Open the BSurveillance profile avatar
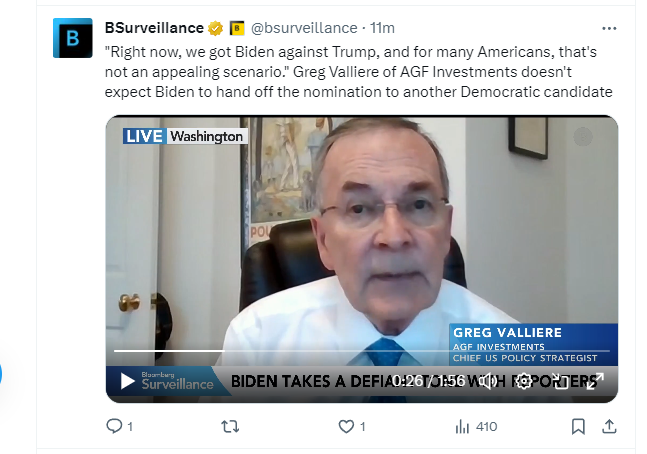647x454 pixels. 72,38
